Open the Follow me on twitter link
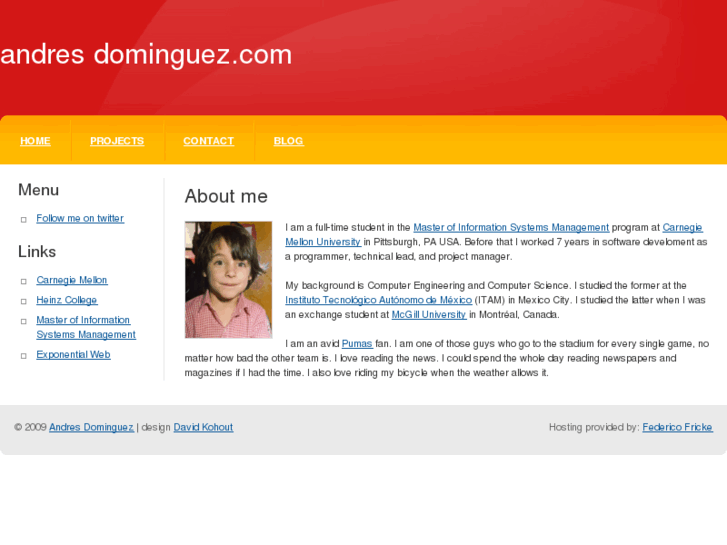727x545 pixels. point(80,218)
